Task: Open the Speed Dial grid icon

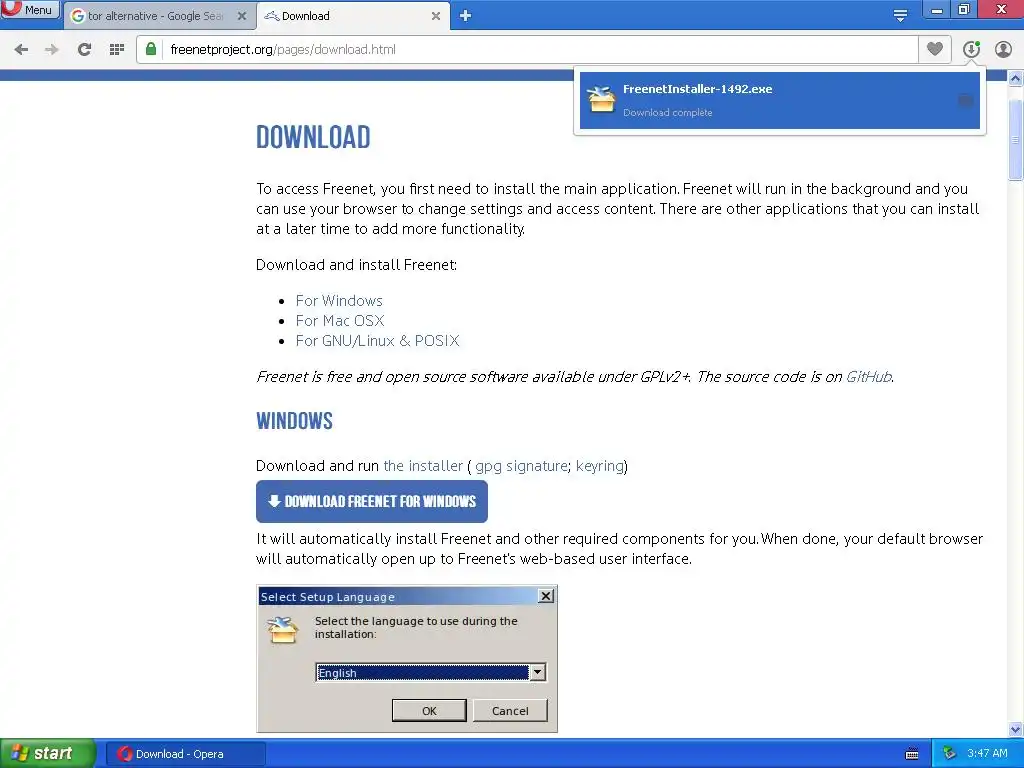Action: 117,50
